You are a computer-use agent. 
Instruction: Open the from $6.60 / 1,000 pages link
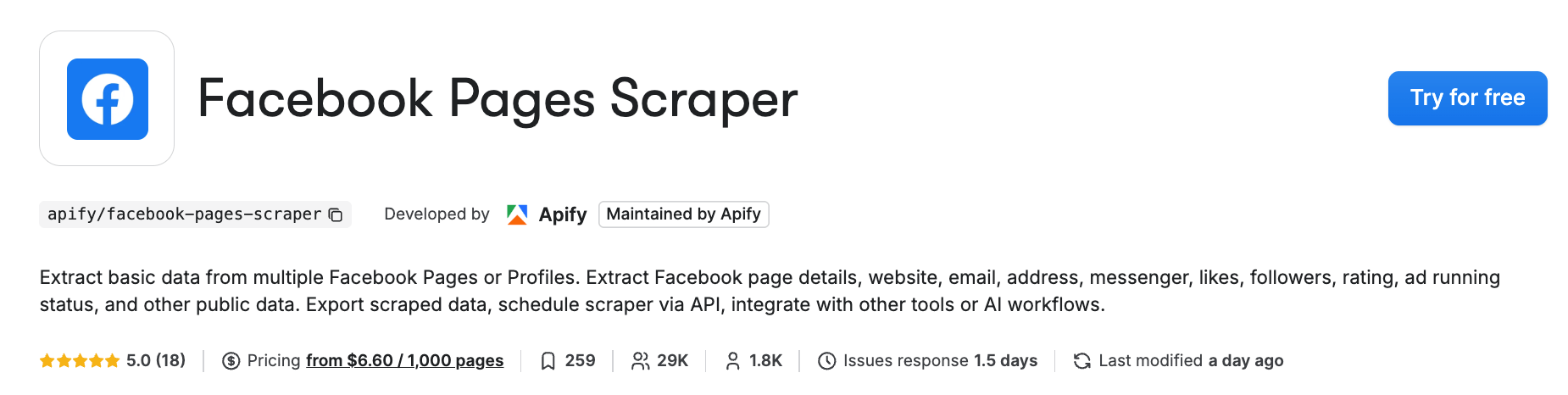click(x=404, y=361)
